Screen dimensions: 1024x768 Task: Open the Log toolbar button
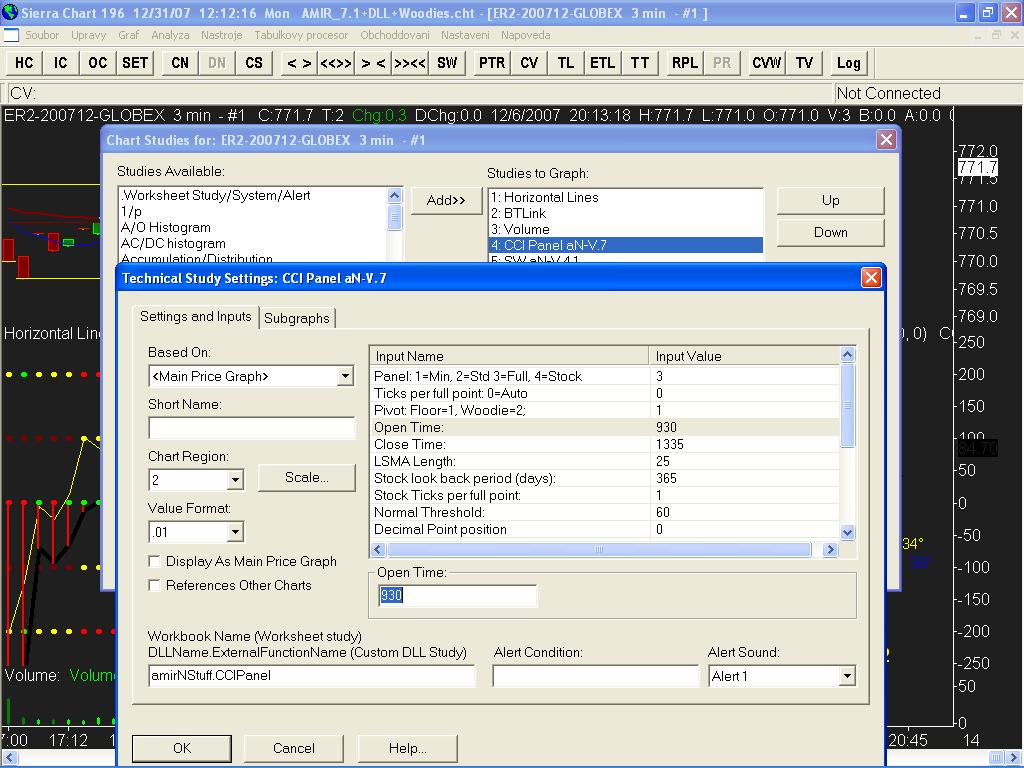pyautogui.click(x=848, y=62)
